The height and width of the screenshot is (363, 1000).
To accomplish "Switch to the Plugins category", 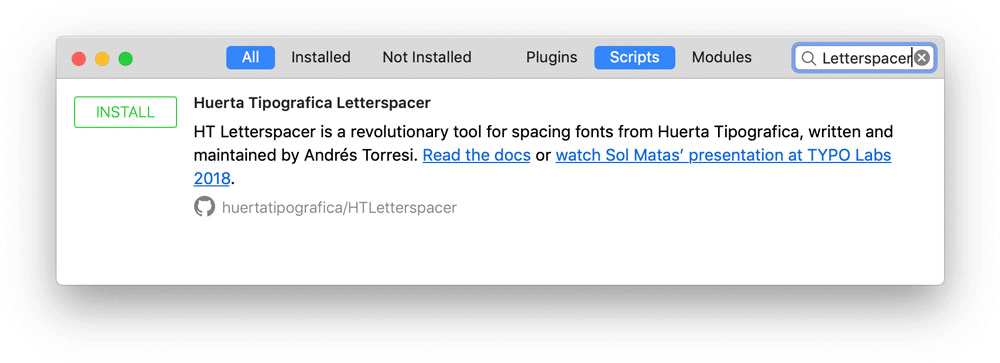I will pyautogui.click(x=552, y=57).
